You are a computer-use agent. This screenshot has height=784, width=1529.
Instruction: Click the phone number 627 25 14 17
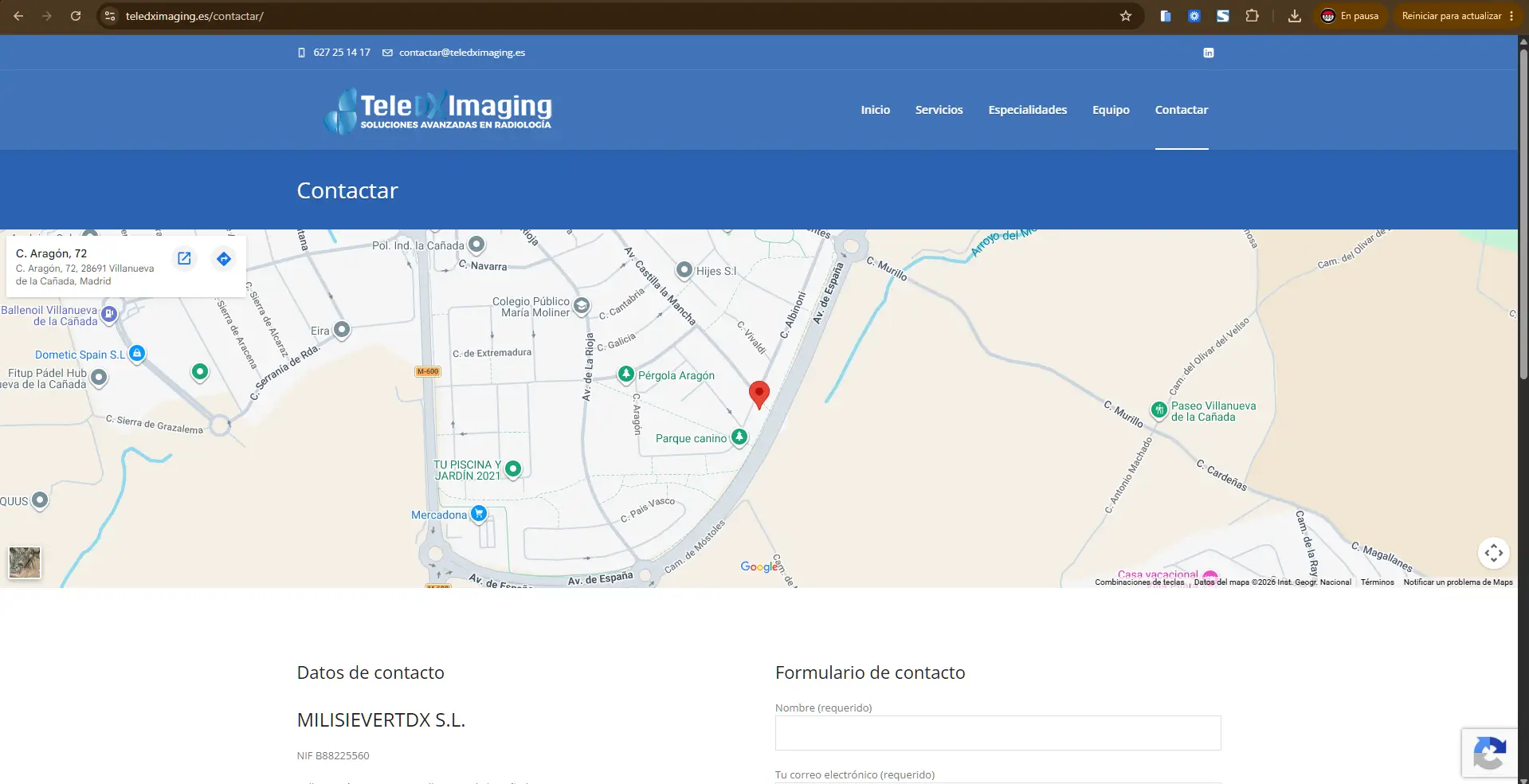(x=342, y=53)
